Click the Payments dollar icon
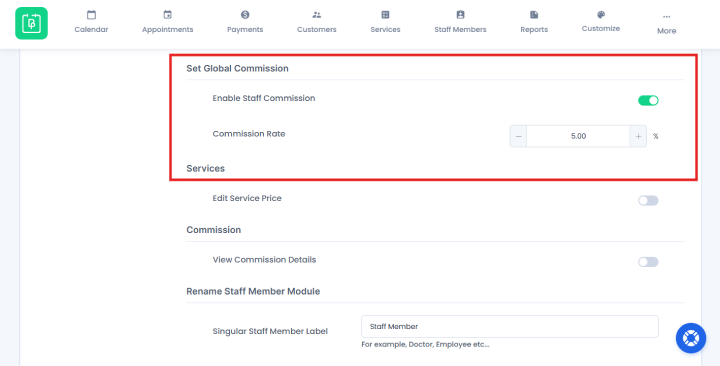Viewport: 720px width, 366px height. (x=245, y=15)
